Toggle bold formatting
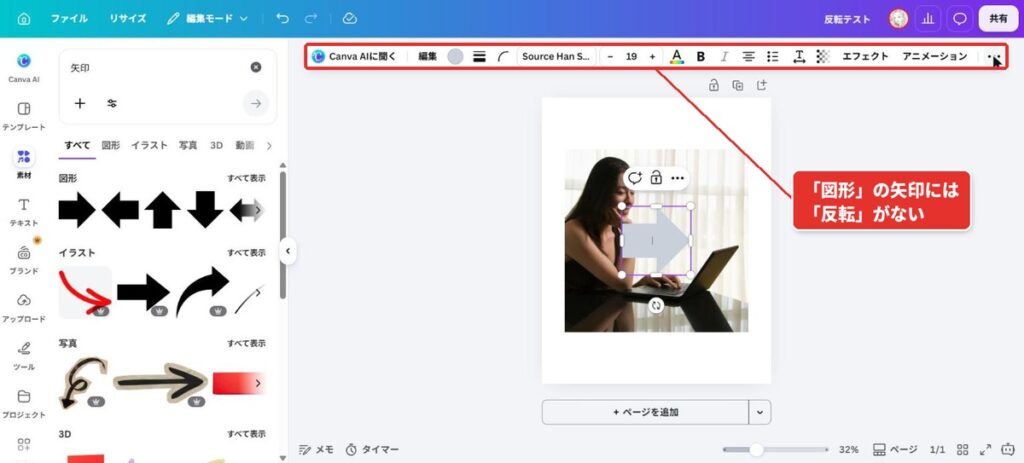The image size is (1024, 463). click(701, 57)
